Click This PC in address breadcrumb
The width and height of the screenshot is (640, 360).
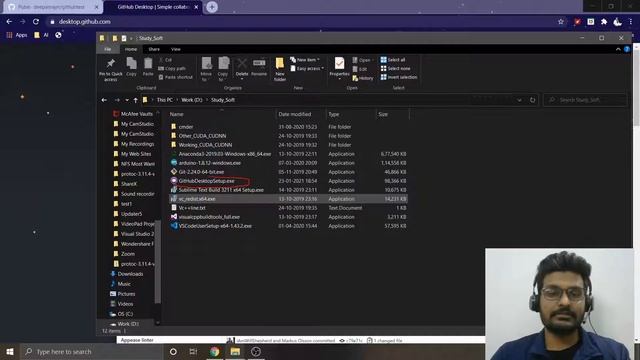pyautogui.click(x=164, y=100)
